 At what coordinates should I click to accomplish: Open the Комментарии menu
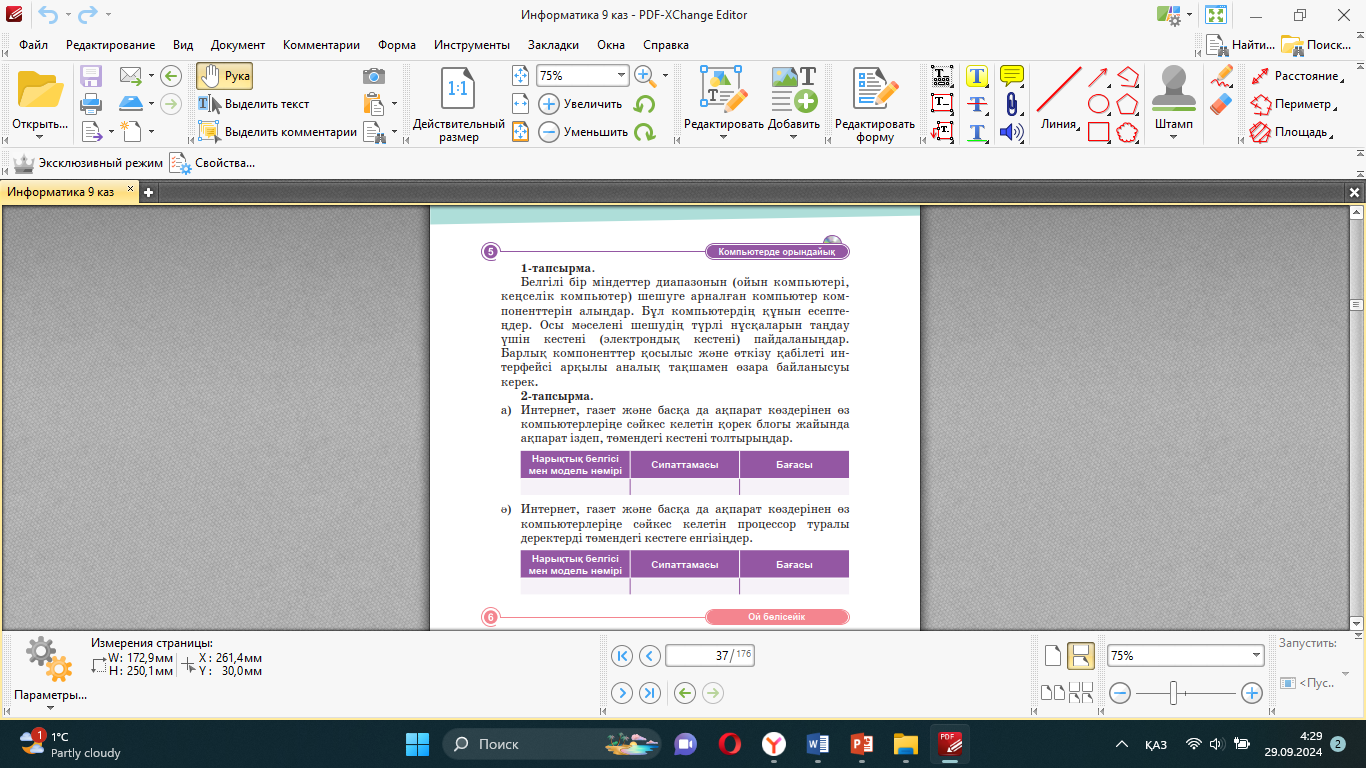321,45
